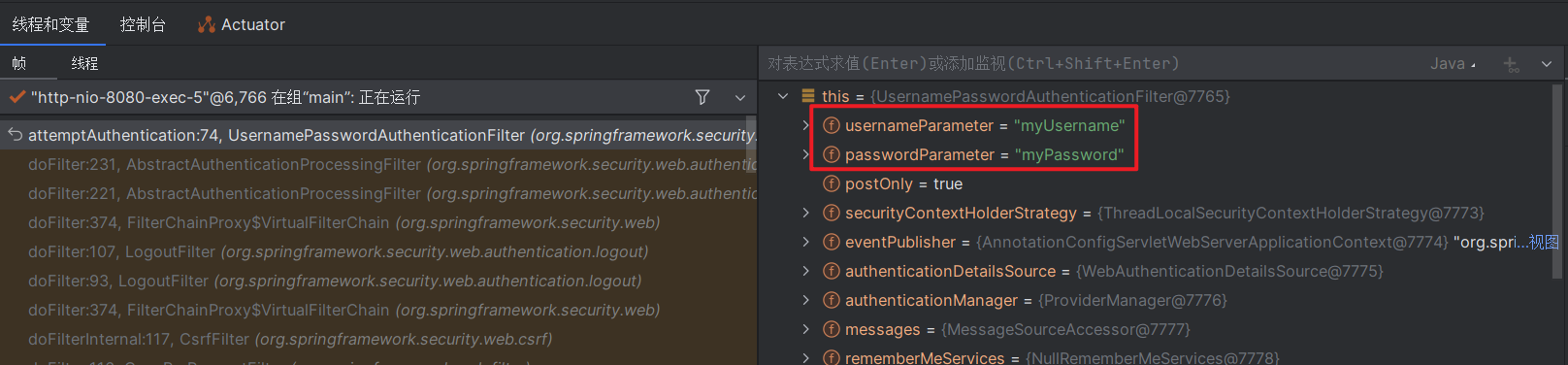
Task: Select the 帧 sub-tab
Action: [x=18, y=63]
